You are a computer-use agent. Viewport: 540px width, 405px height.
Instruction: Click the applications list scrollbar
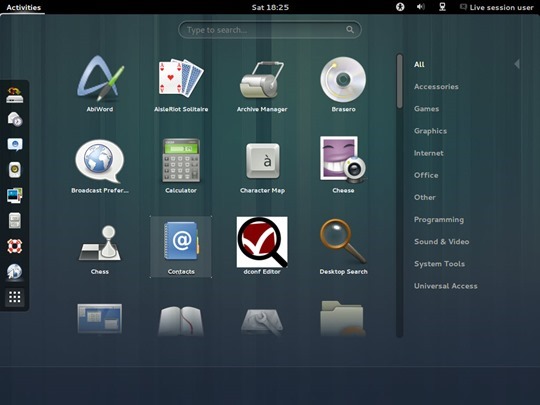pos(399,195)
